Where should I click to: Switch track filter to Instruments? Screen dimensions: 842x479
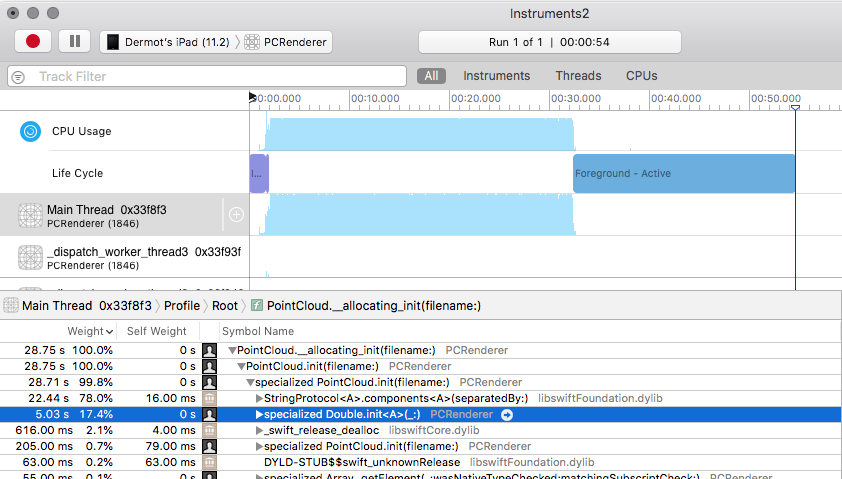(x=496, y=76)
